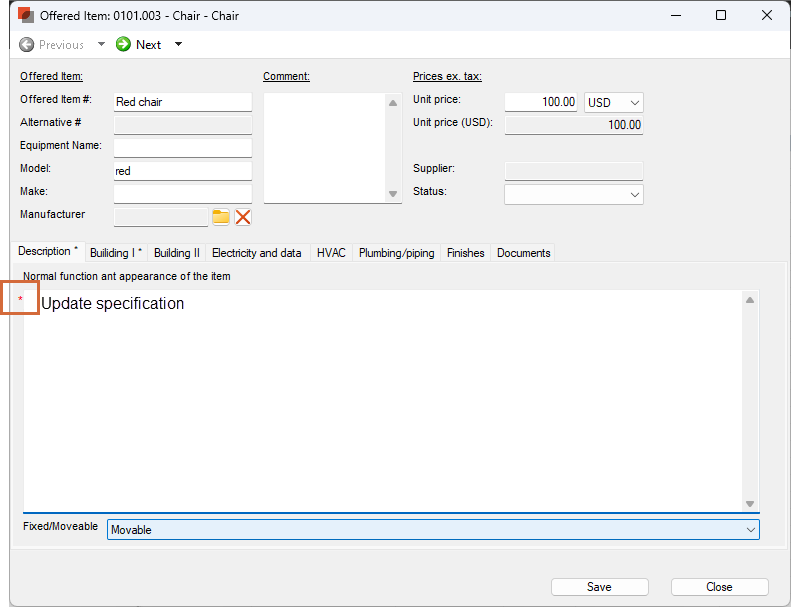Focus the Equipment Name field
This screenshot has width=791, height=607.
182,148
